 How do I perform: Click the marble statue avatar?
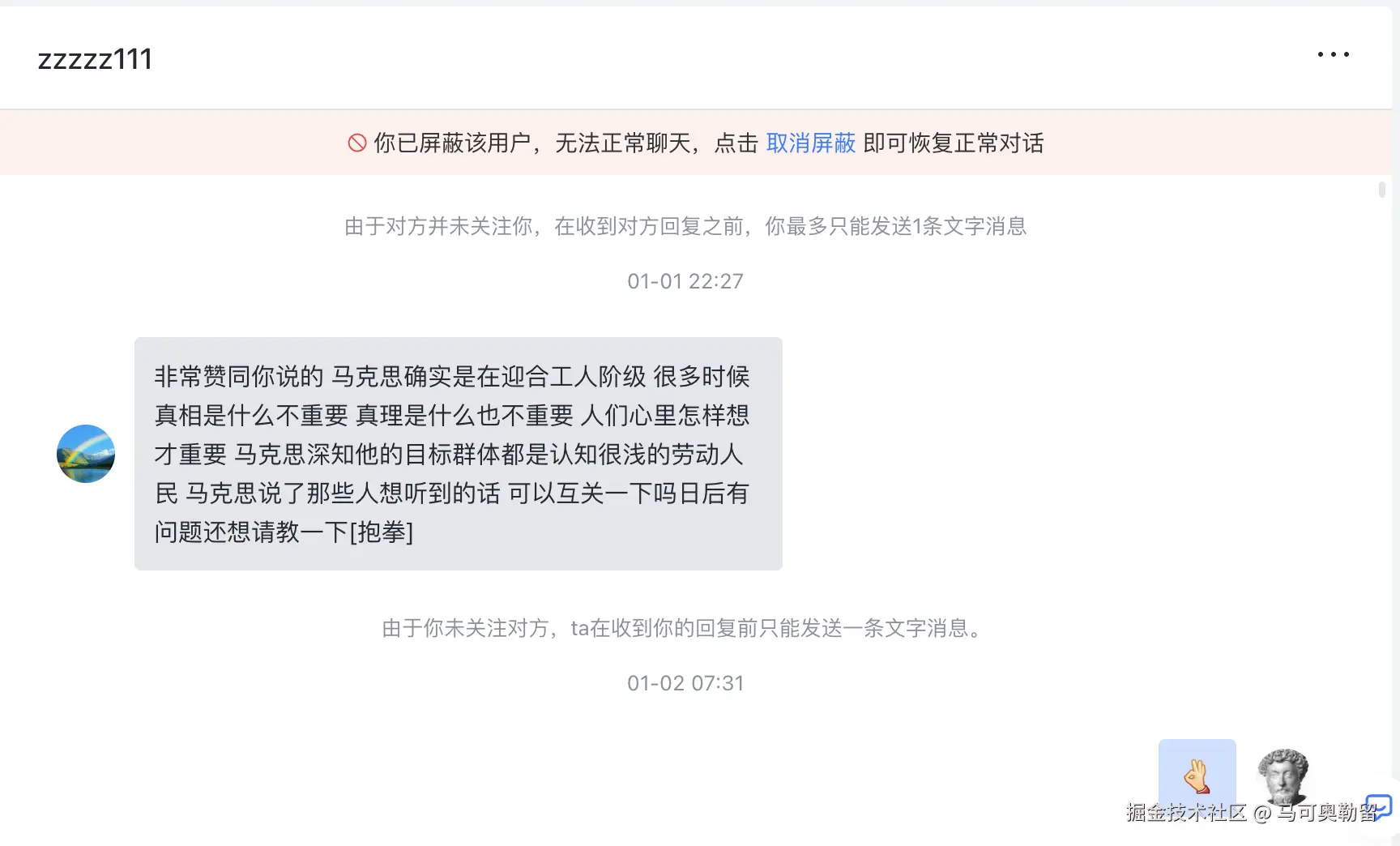[x=1283, y=778]
